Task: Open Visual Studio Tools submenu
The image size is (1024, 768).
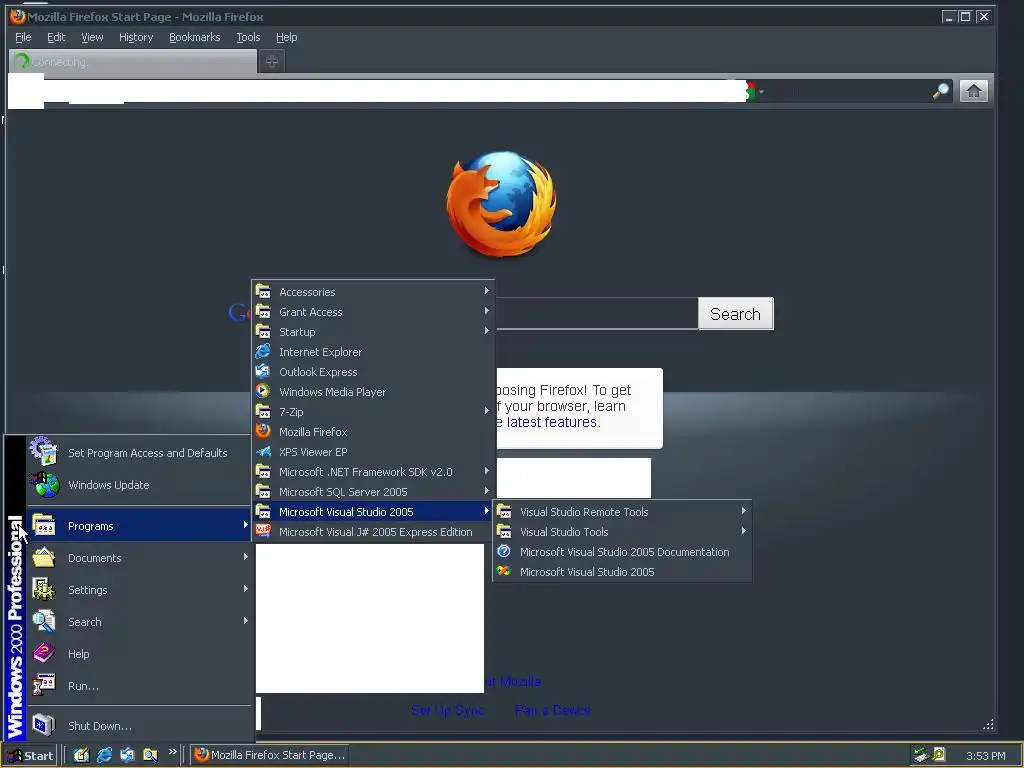Action: tap(622, 532)
